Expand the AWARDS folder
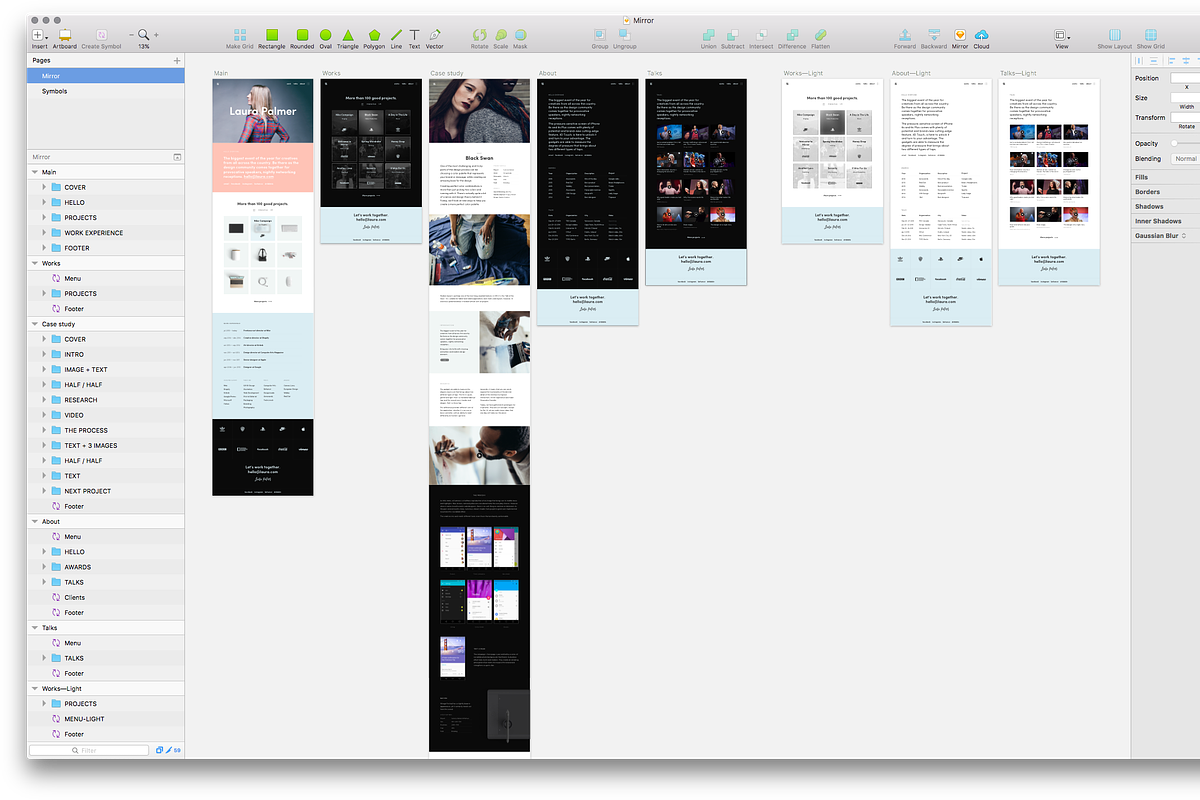The height and width of the screenshot is (800, 1200). [x=44, y=567]
